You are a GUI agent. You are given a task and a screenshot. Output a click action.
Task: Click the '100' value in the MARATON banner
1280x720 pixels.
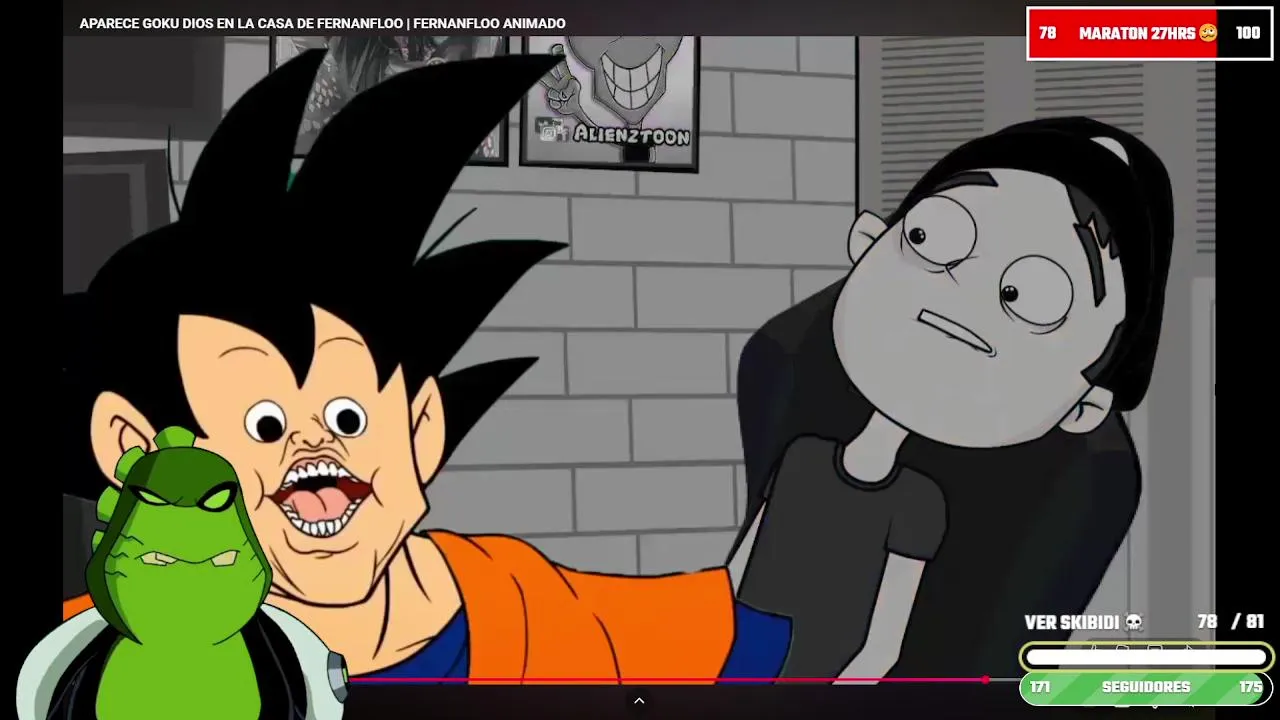point(1247,33)
